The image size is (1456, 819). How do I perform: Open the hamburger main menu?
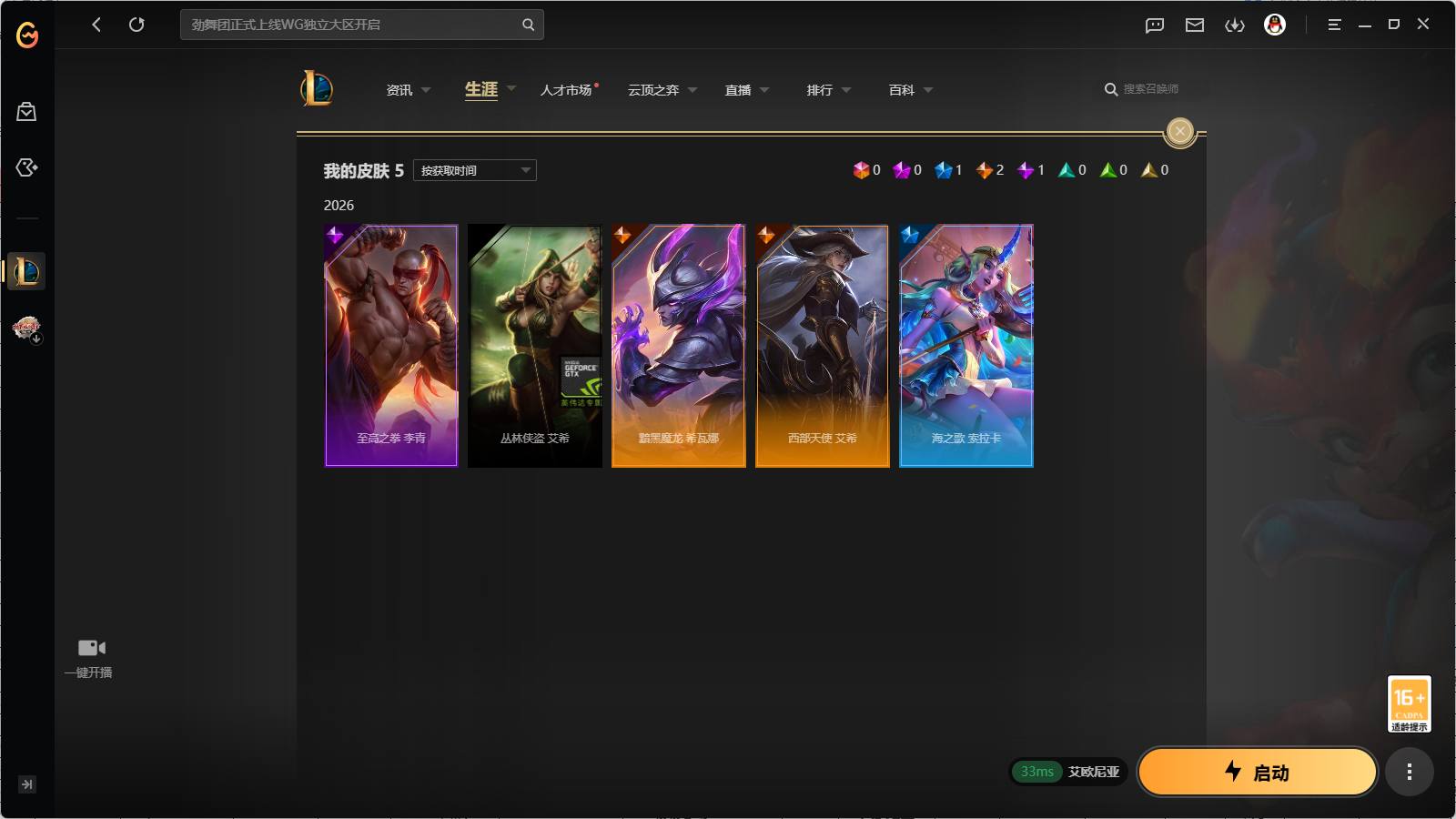tap(1334, 25)
